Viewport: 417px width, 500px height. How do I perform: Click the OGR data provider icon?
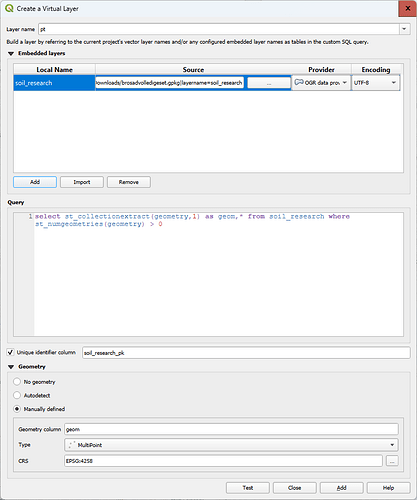point(299,82)
